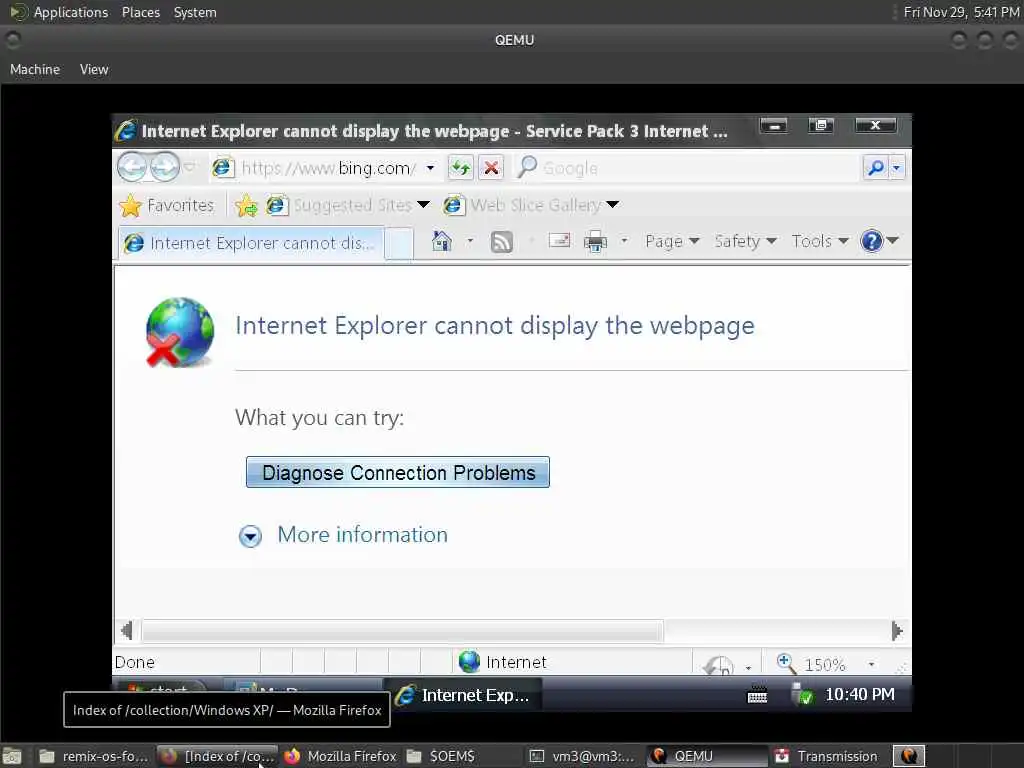Screen dimensions: 1024x768
Task: Open the Recent Pages dropdown beside Forward
Action: 189,167
